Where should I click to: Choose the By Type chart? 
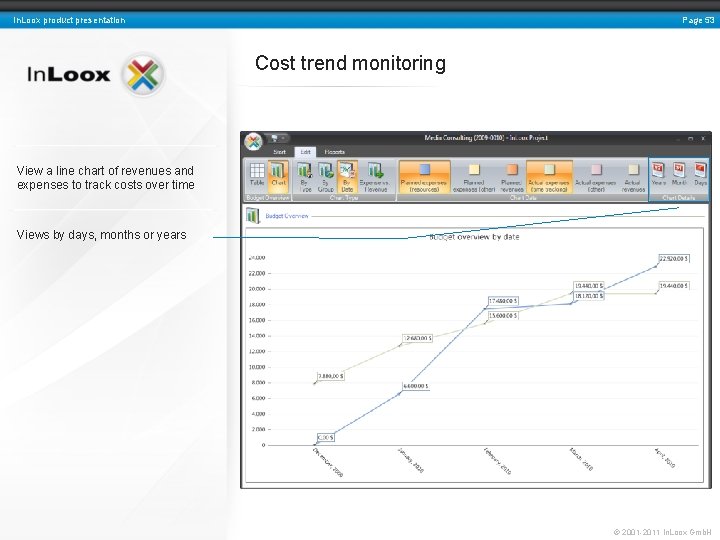304,177
